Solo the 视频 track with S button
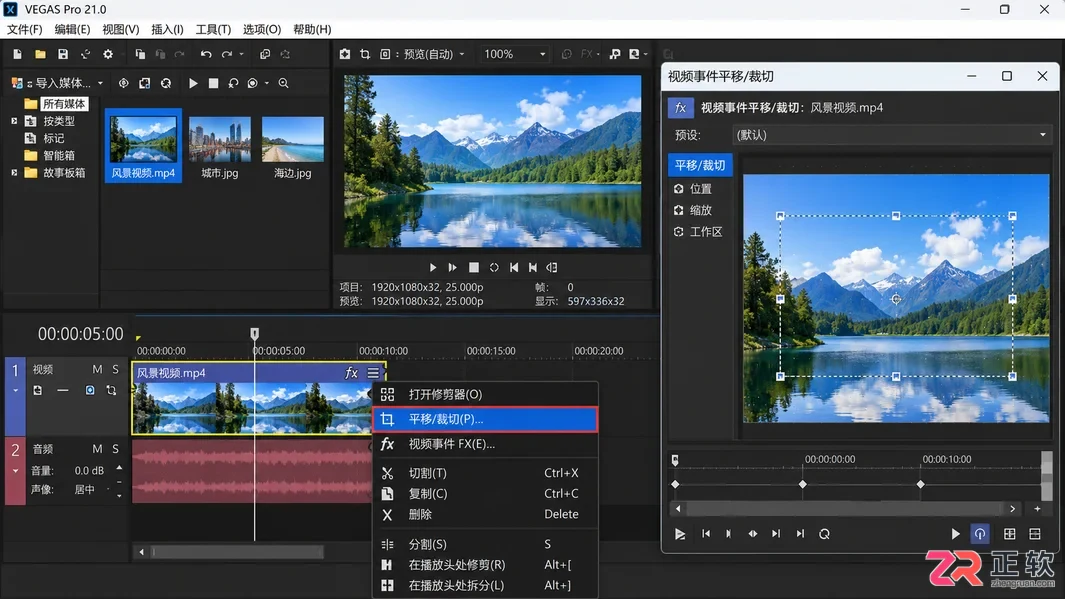The width and height of the screenshot is (1065, 599). (115, 369)
